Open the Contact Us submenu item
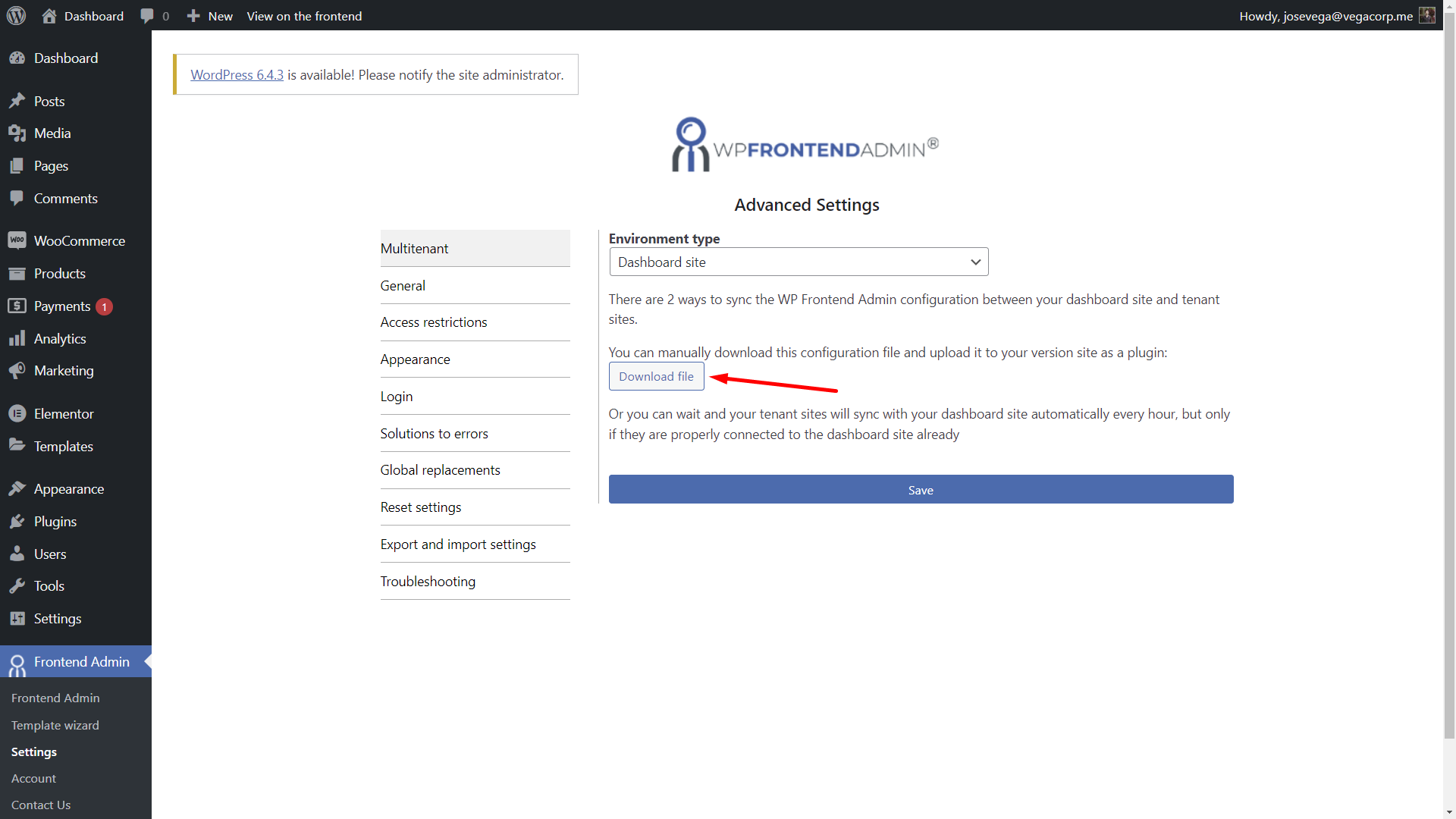1456x819 pixels. pos(41,805)
